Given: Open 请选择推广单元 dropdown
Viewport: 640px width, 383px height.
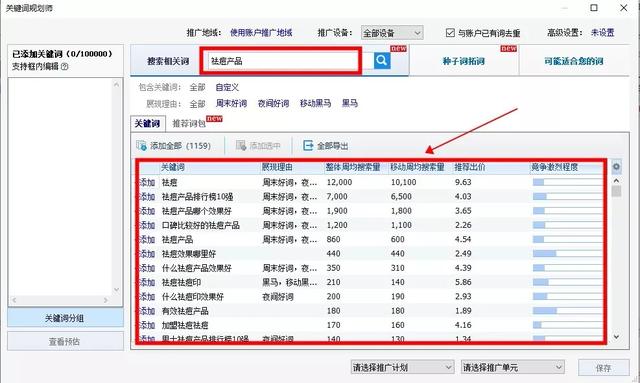Looking at the screenshot, I should (x=513, y=367).
